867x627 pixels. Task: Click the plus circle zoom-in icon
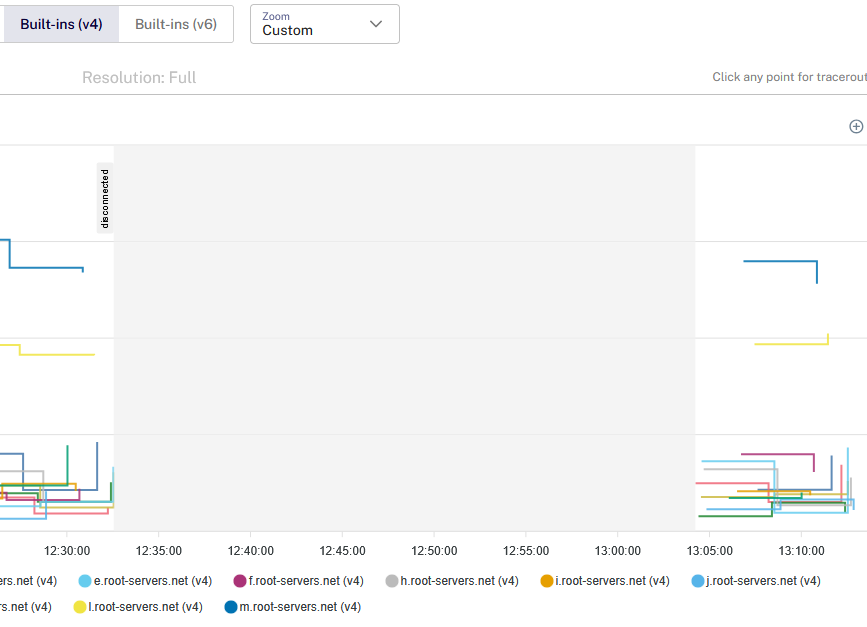point(856,127)
